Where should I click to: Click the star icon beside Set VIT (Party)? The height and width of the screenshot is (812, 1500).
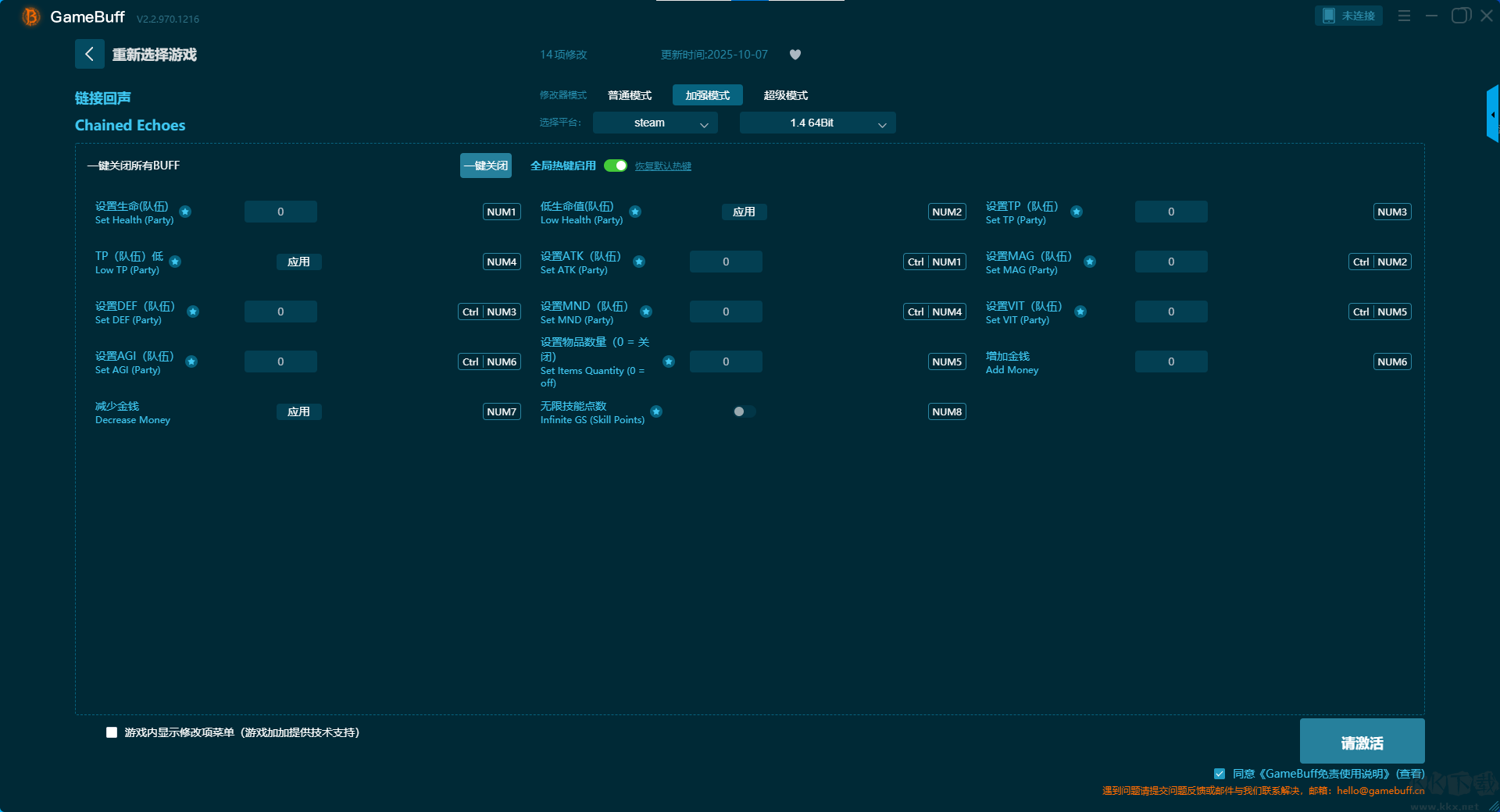[x=1080, y=312]
